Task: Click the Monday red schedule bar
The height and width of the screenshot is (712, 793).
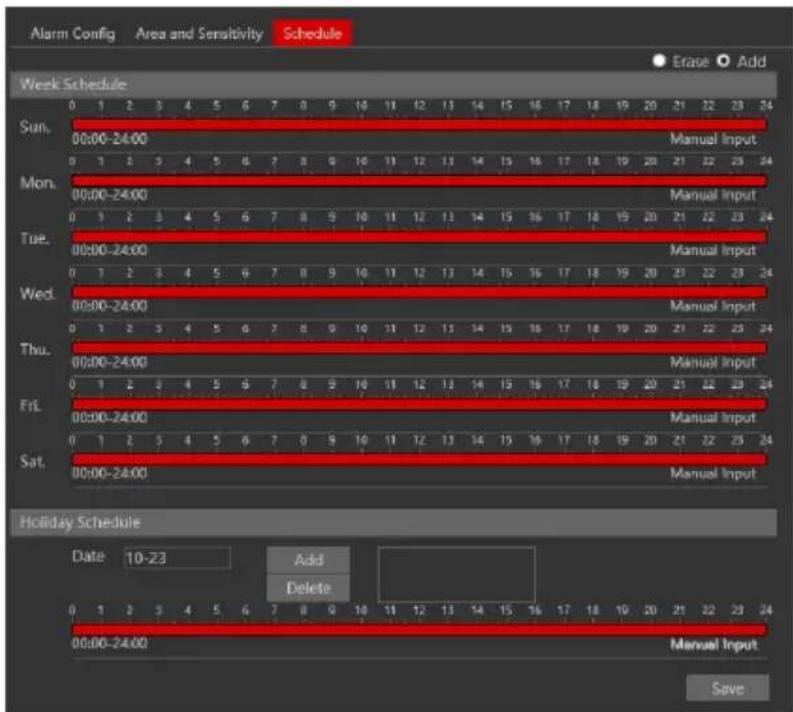Action: 420,181
